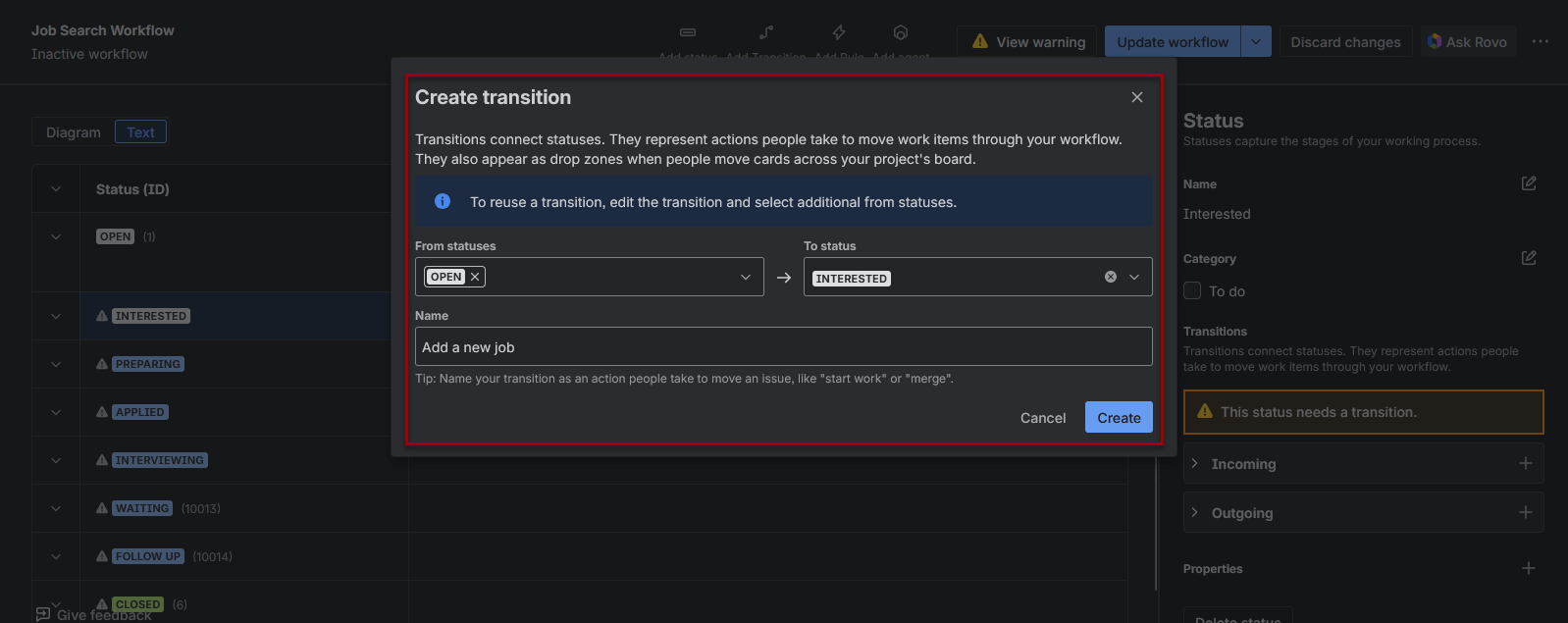This screenshot has height=623, width=1568.
Task: Select the INTERESTED status in the table
Action: point(150,316)
